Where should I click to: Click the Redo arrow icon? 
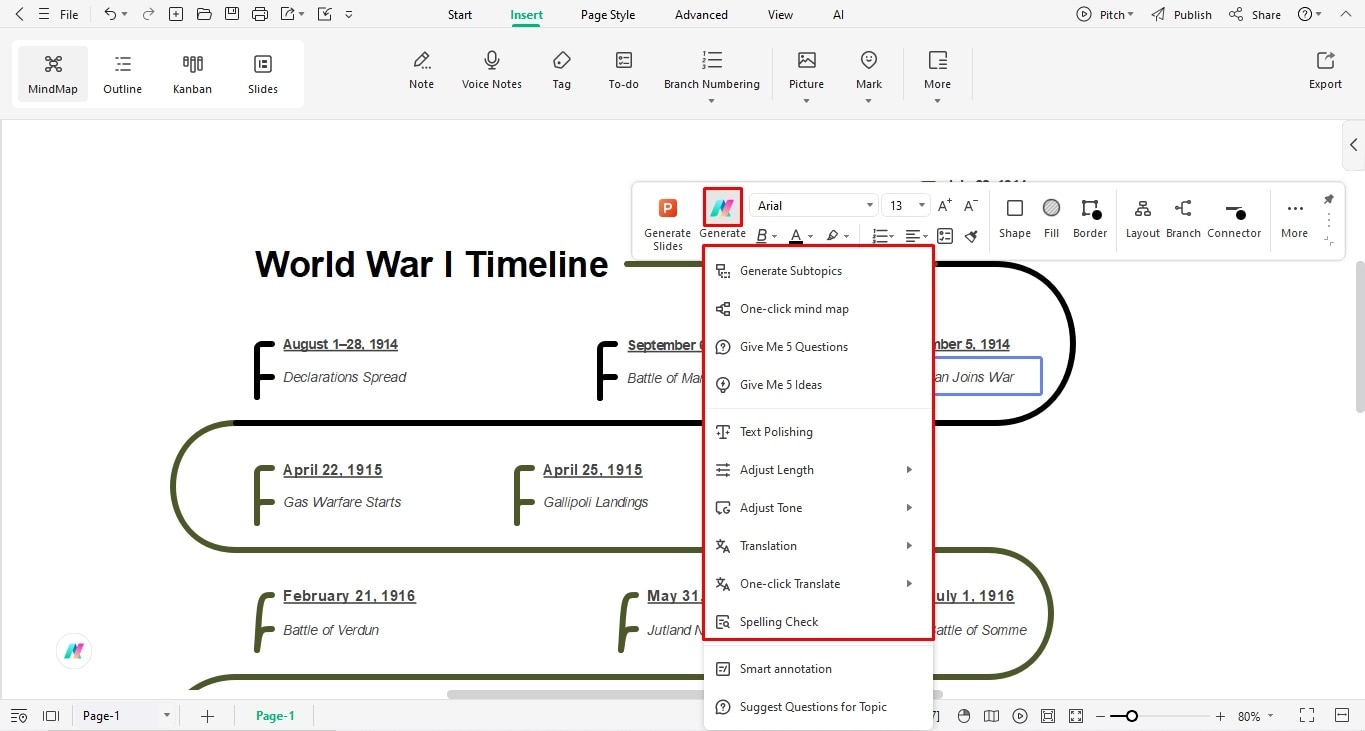pyautogui.click(x=148, y=15)
